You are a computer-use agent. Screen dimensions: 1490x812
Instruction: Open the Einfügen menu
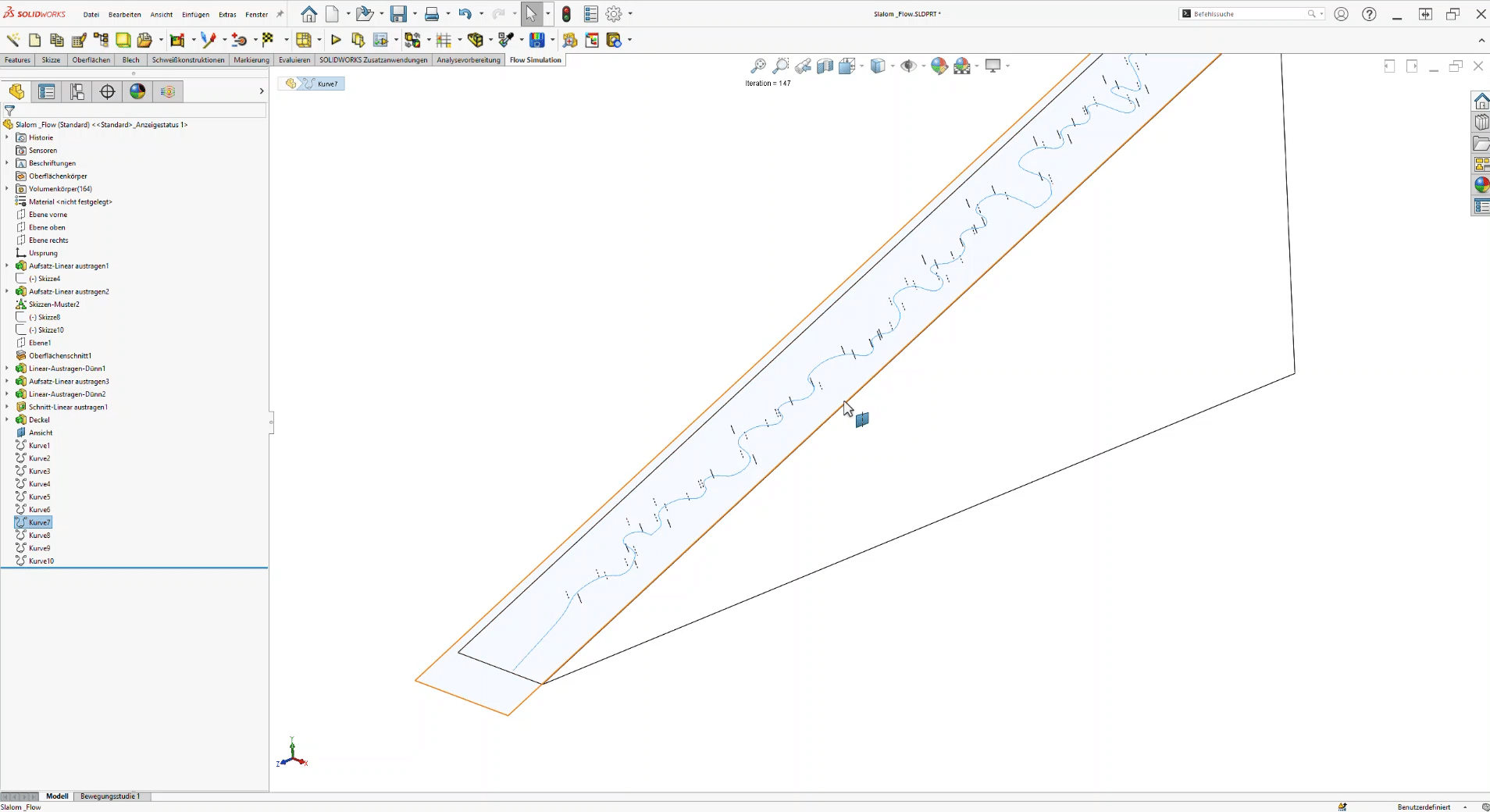pos(195,14)
